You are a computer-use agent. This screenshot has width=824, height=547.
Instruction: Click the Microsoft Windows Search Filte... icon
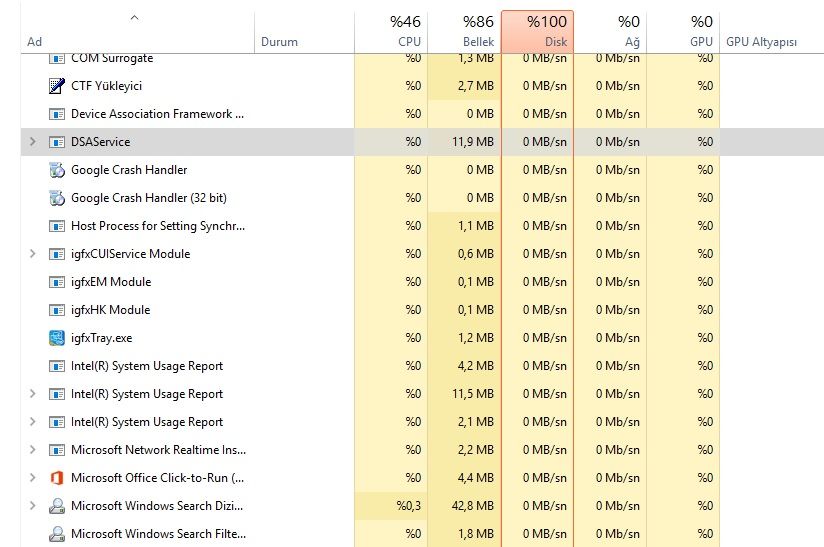[57, 534]
